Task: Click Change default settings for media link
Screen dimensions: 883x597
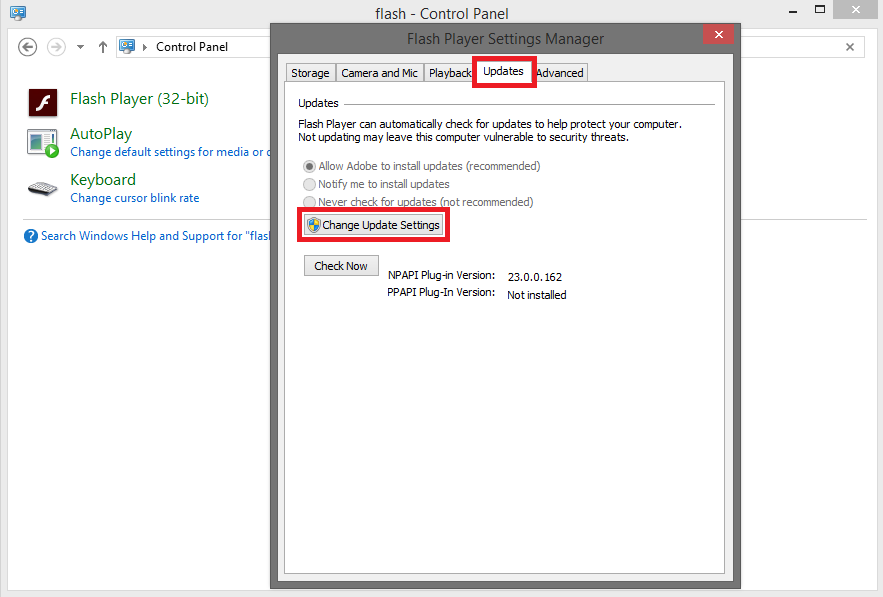Action: point(170,152)
